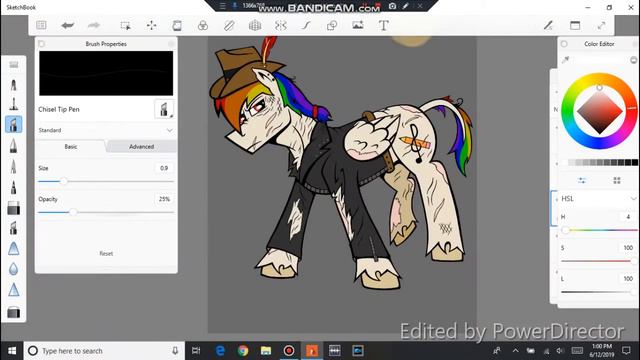Screen dimensions: 640x360
Task: Open the Windows Start menu
Action: 12,351
